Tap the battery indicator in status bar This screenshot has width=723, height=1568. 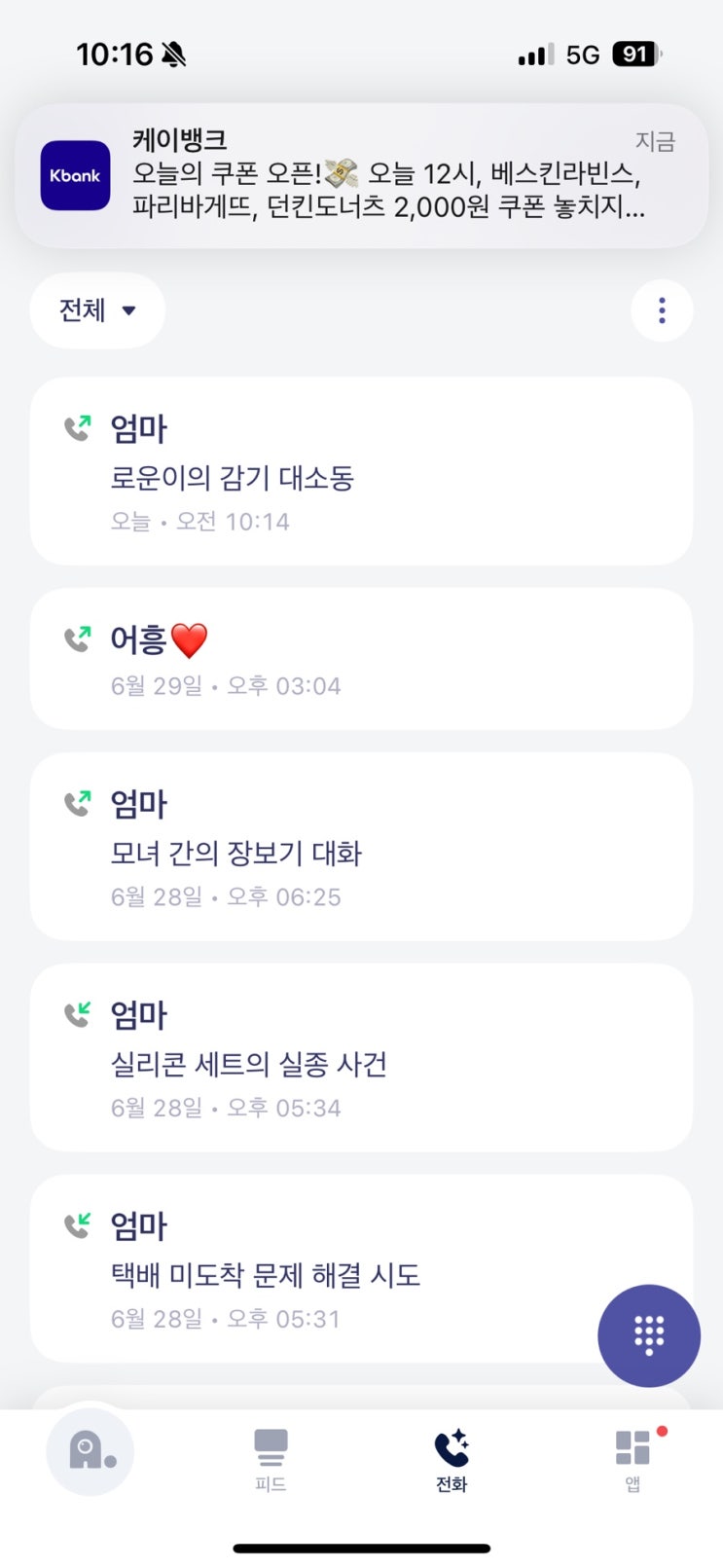(x=637, y=55)
